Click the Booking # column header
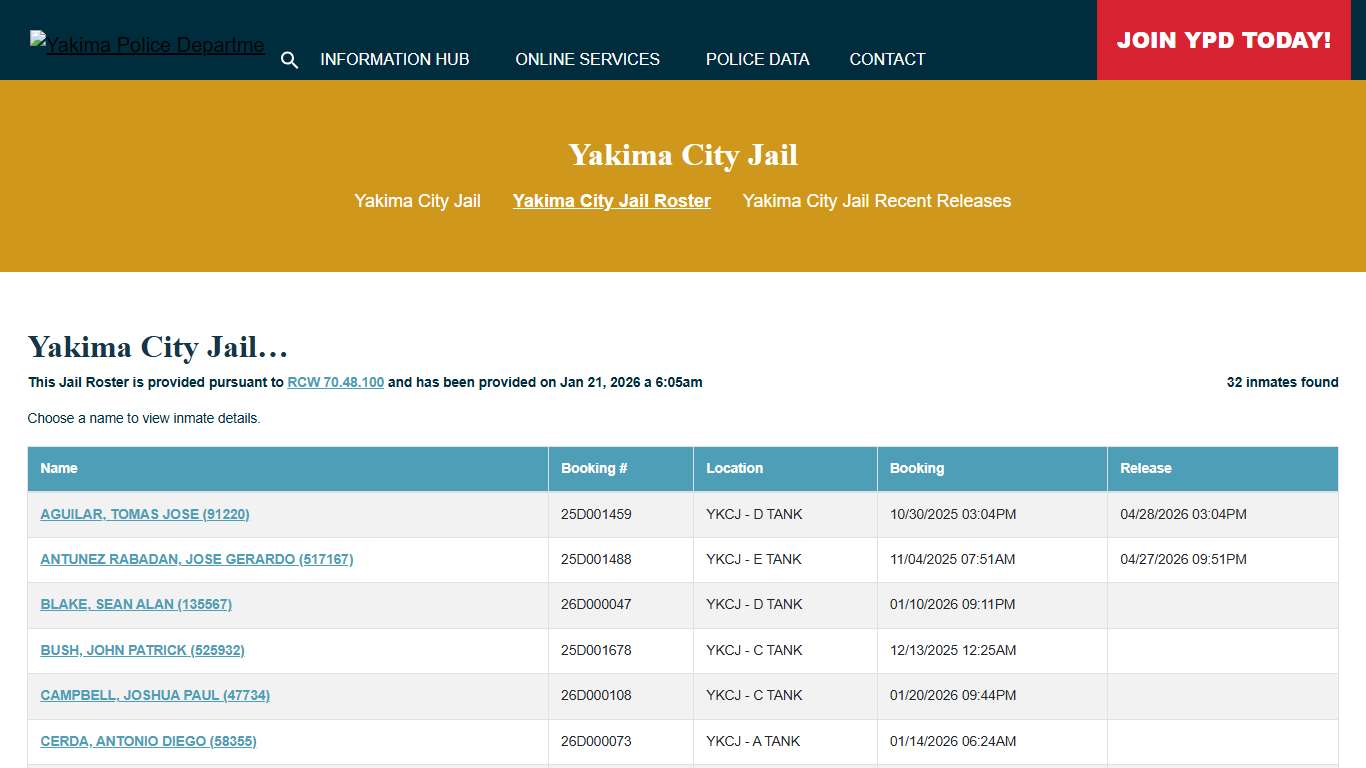 (x=594, y=468)
